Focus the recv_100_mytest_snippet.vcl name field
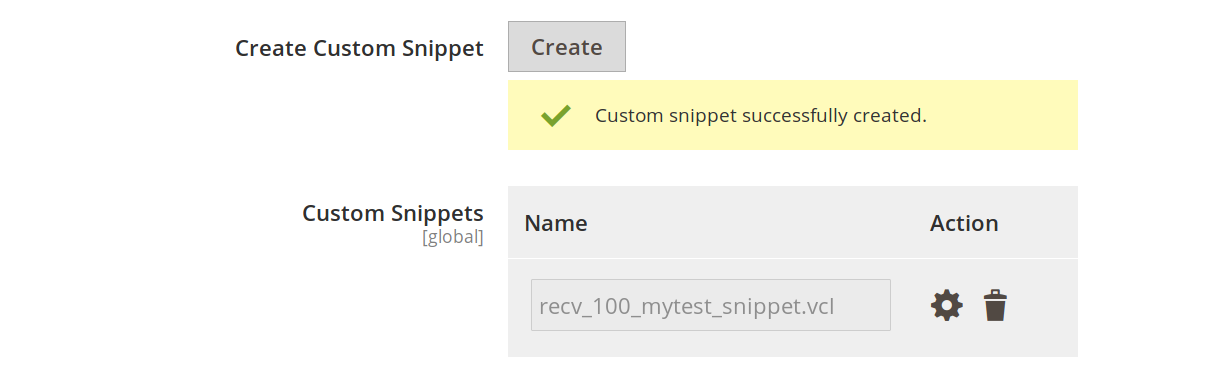1230x388 pixels. pos(711,305)
